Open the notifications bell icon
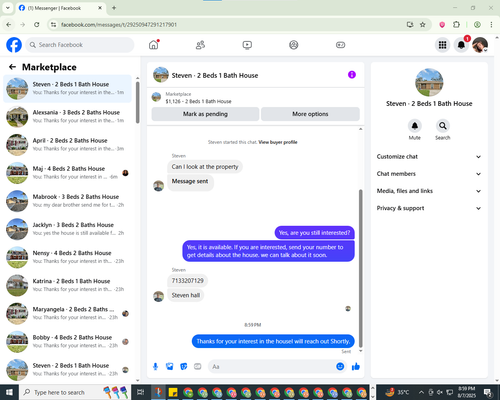The height and width of the screenshot is (400, 500). pyautogui.click(x=461, y=45)
